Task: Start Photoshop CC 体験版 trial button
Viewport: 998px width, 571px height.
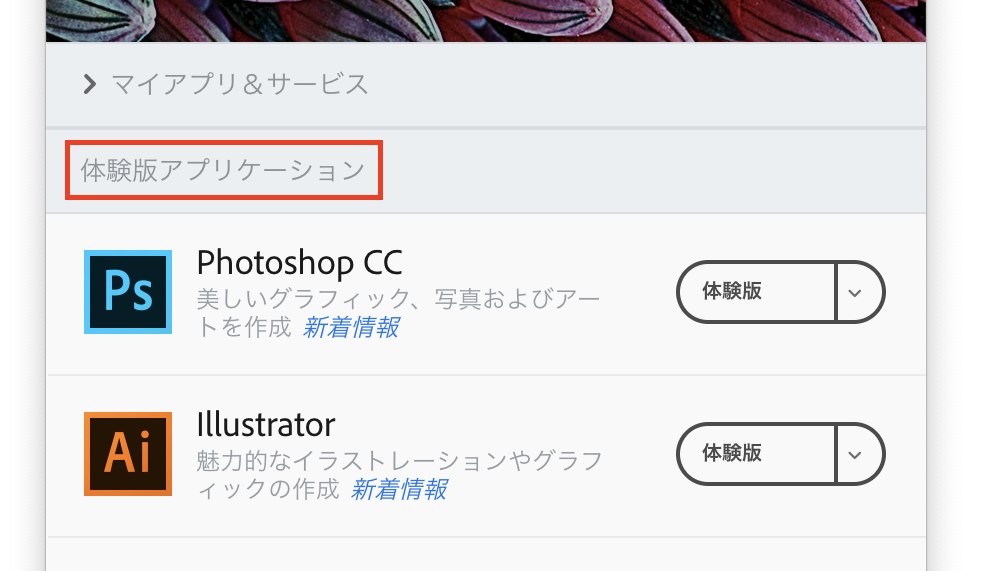Action: click(x=756, y=292)
